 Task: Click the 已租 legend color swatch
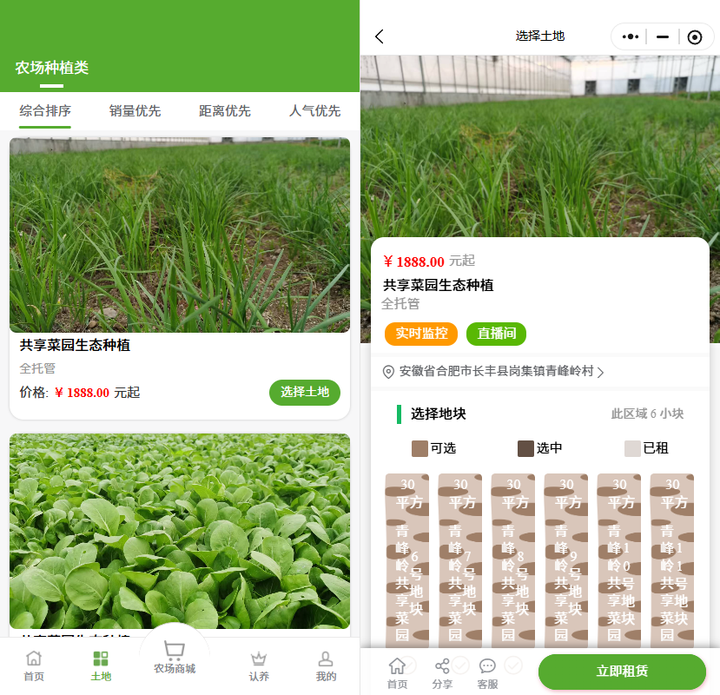632,448
